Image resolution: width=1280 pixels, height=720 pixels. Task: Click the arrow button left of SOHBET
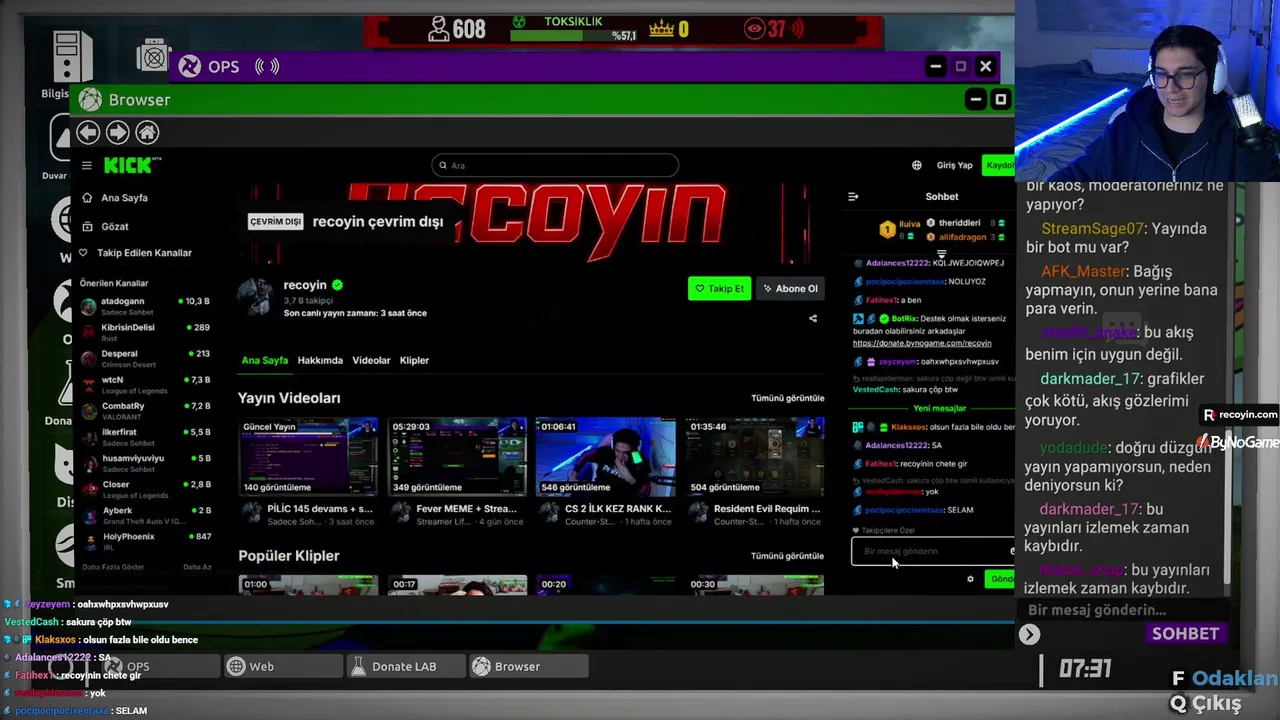[x=1029, y=634]
